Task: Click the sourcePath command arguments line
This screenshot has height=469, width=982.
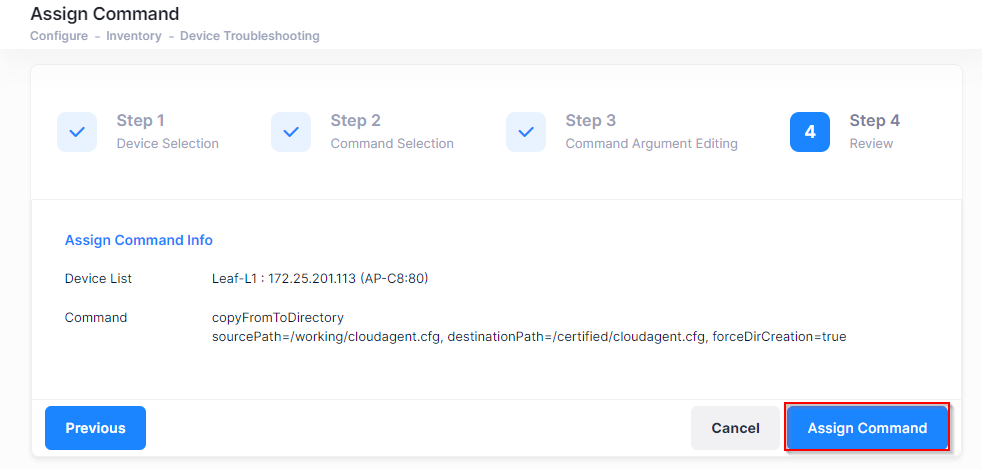Action: point(529,337)
